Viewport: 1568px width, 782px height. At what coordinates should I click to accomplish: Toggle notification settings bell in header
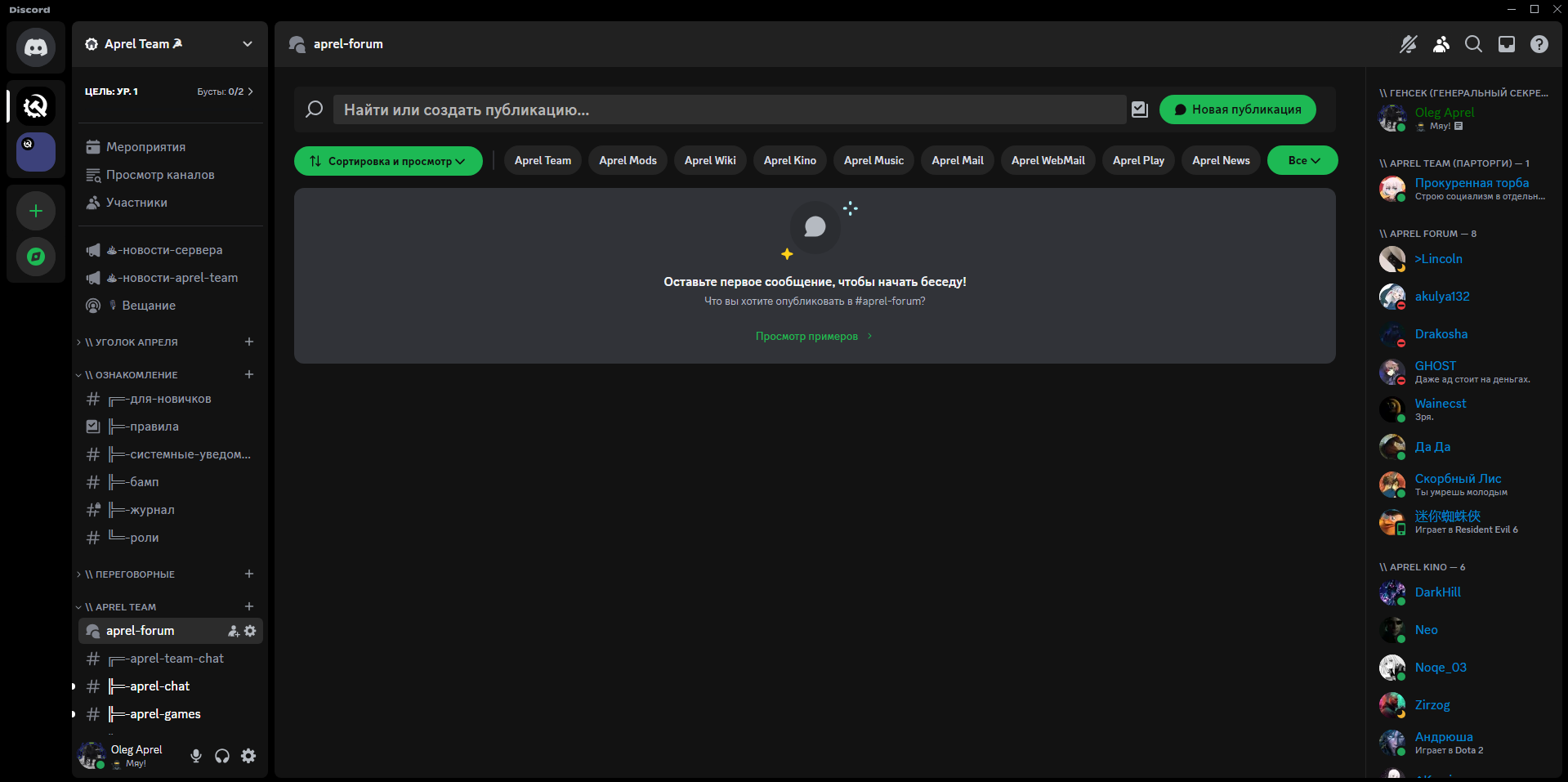pos(1408,44)
